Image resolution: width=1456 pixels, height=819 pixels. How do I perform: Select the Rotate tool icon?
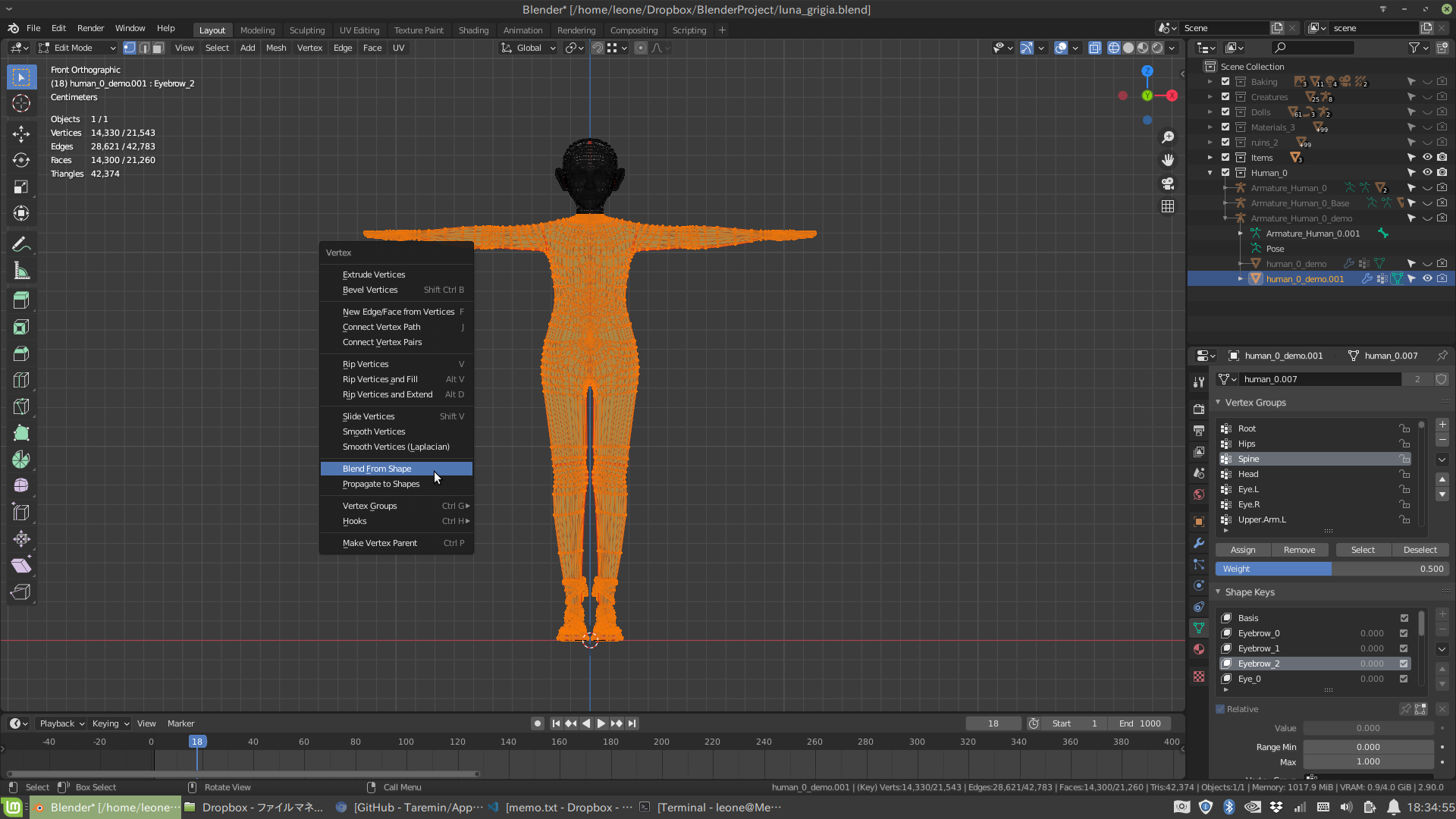(21, 161)
